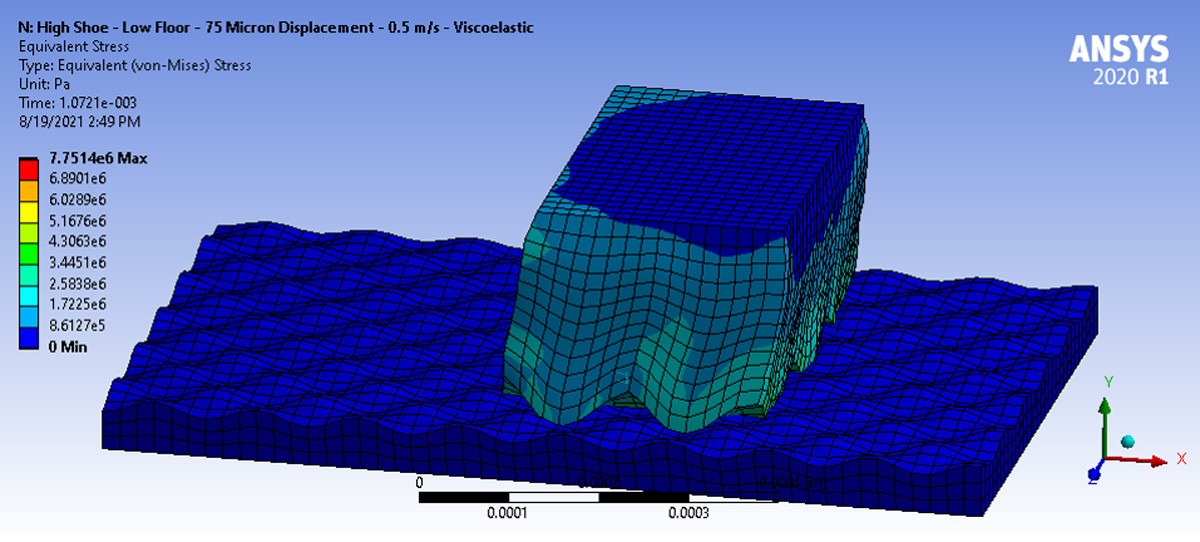1200x542 pixels.
Task: Click the scale ruler bar below the model
Action: click(600, 497)
